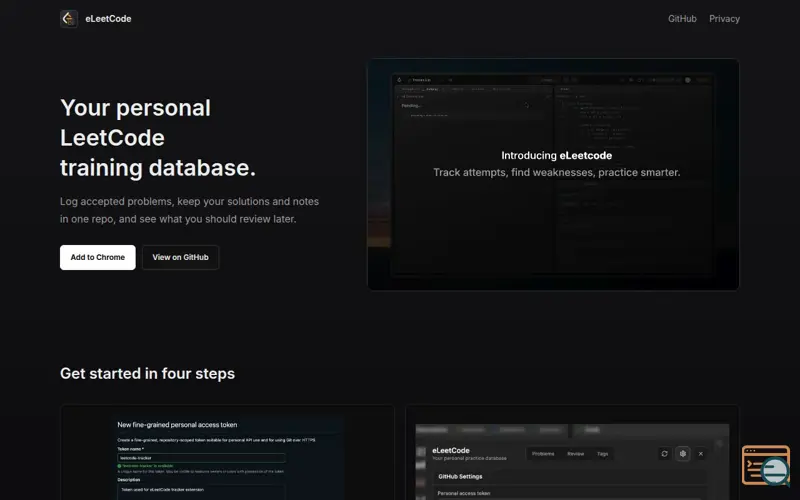This screenshot has height=500, width=800.
Task: Click the refresh icon in eLeetCode panel preview
Action: coord(664,454)
